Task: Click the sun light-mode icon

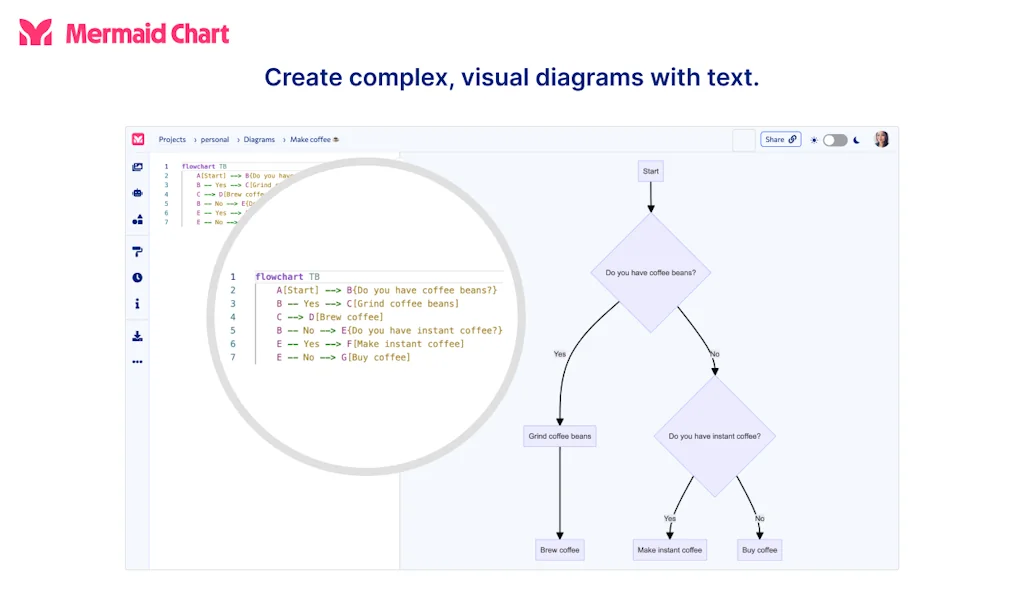Action: (x=814, y=140)
